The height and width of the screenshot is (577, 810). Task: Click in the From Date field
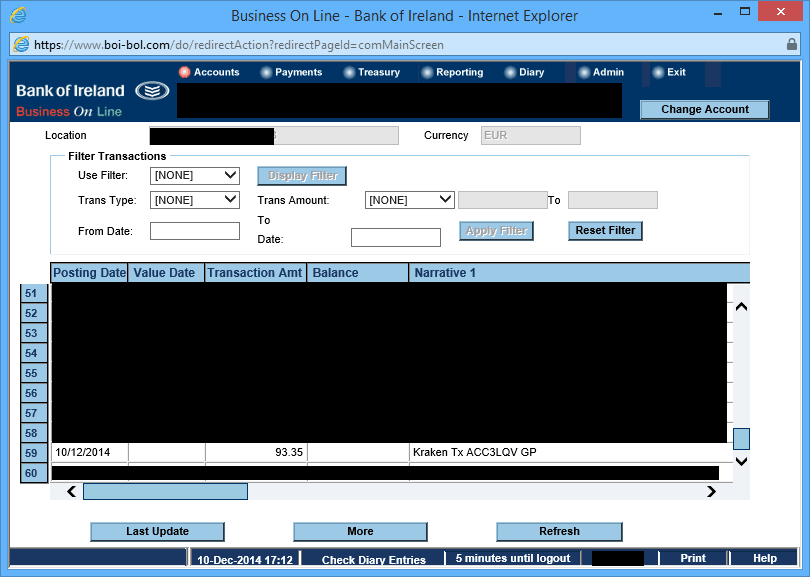(195, 231)
